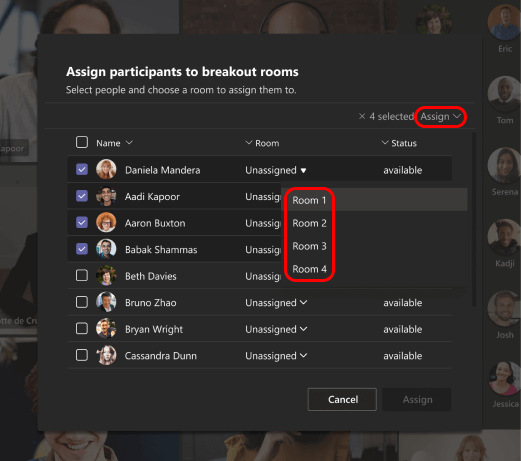The height and width of the screenshot is (461, 521).
Task: Click the Status column sort chevron
Action: [x=385, y=143]
